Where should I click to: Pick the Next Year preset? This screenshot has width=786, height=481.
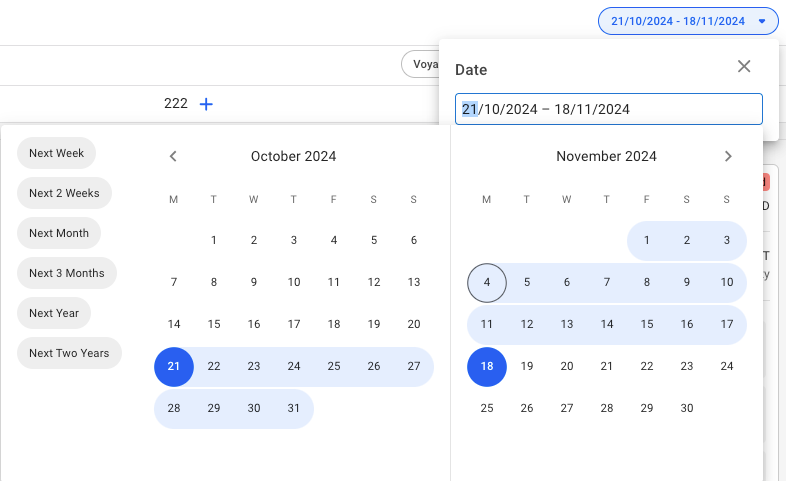pos(54,313)
